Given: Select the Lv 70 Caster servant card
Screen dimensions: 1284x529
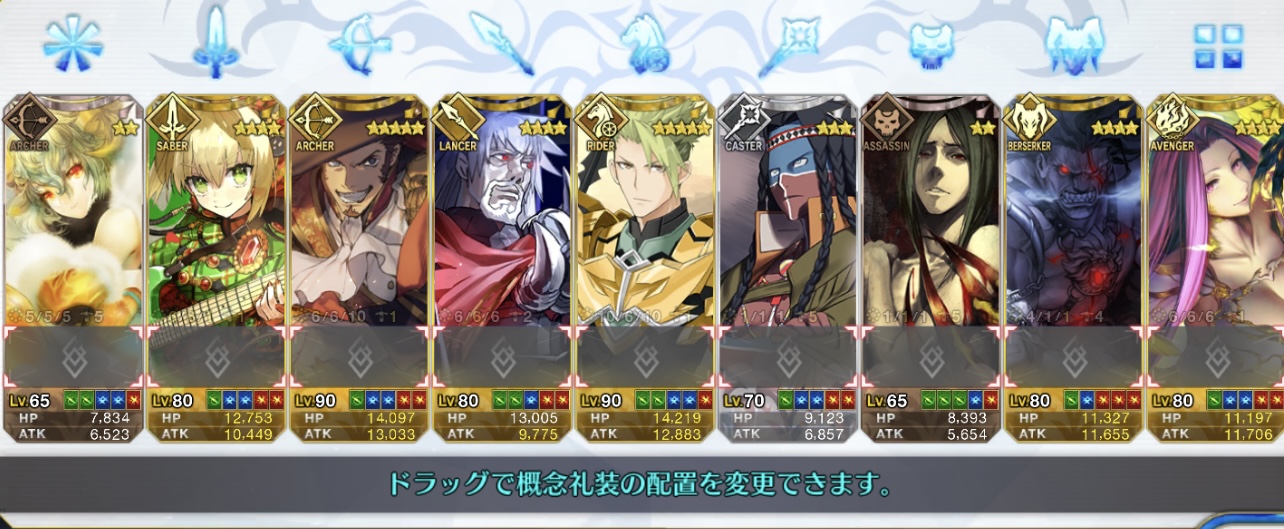Looking at the screenshot, I should pos(787,268).
